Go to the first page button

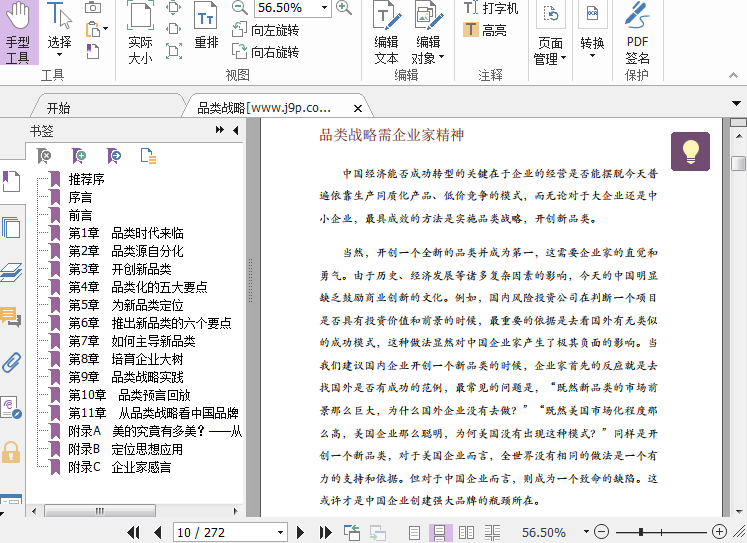coord(133,532)
